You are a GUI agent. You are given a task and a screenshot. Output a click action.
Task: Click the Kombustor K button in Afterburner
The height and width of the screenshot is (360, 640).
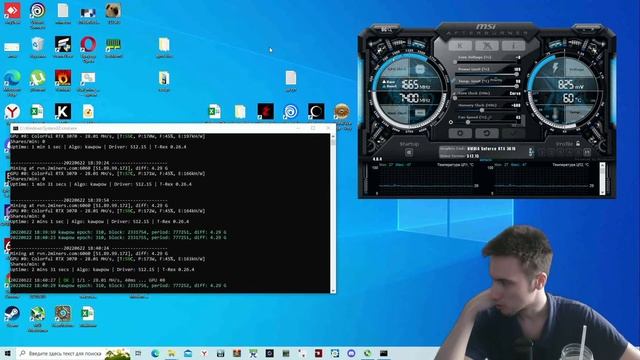460,45
